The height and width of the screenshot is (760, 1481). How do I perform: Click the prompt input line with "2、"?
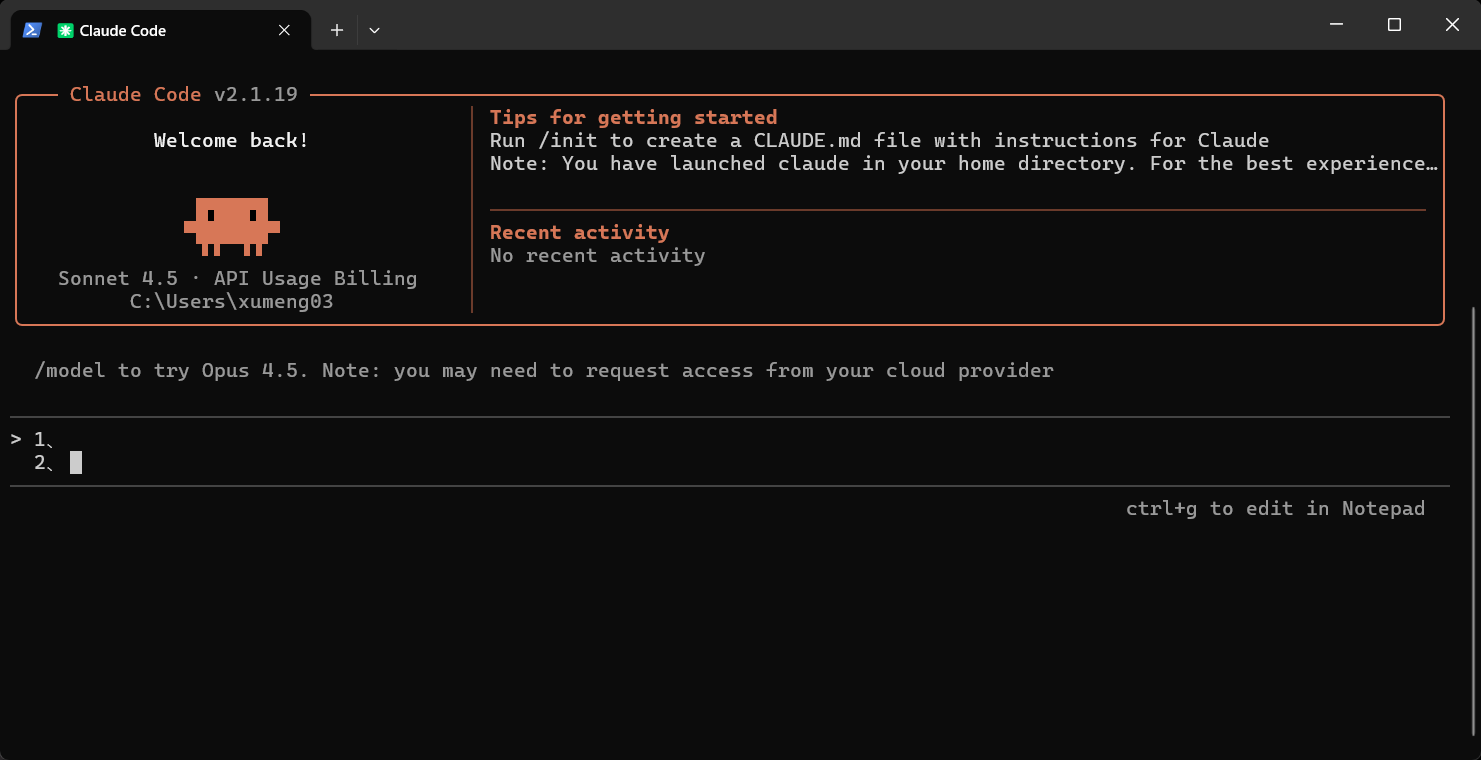[x=730, y=462]
